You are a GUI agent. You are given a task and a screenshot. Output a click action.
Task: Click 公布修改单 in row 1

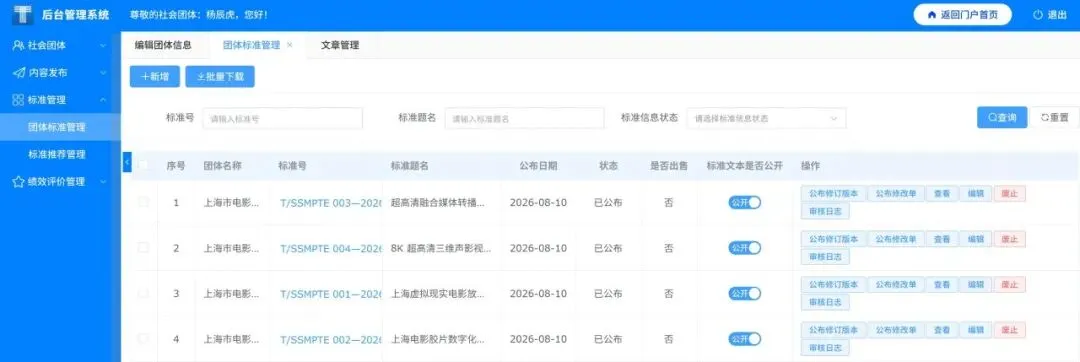(895, 194)
